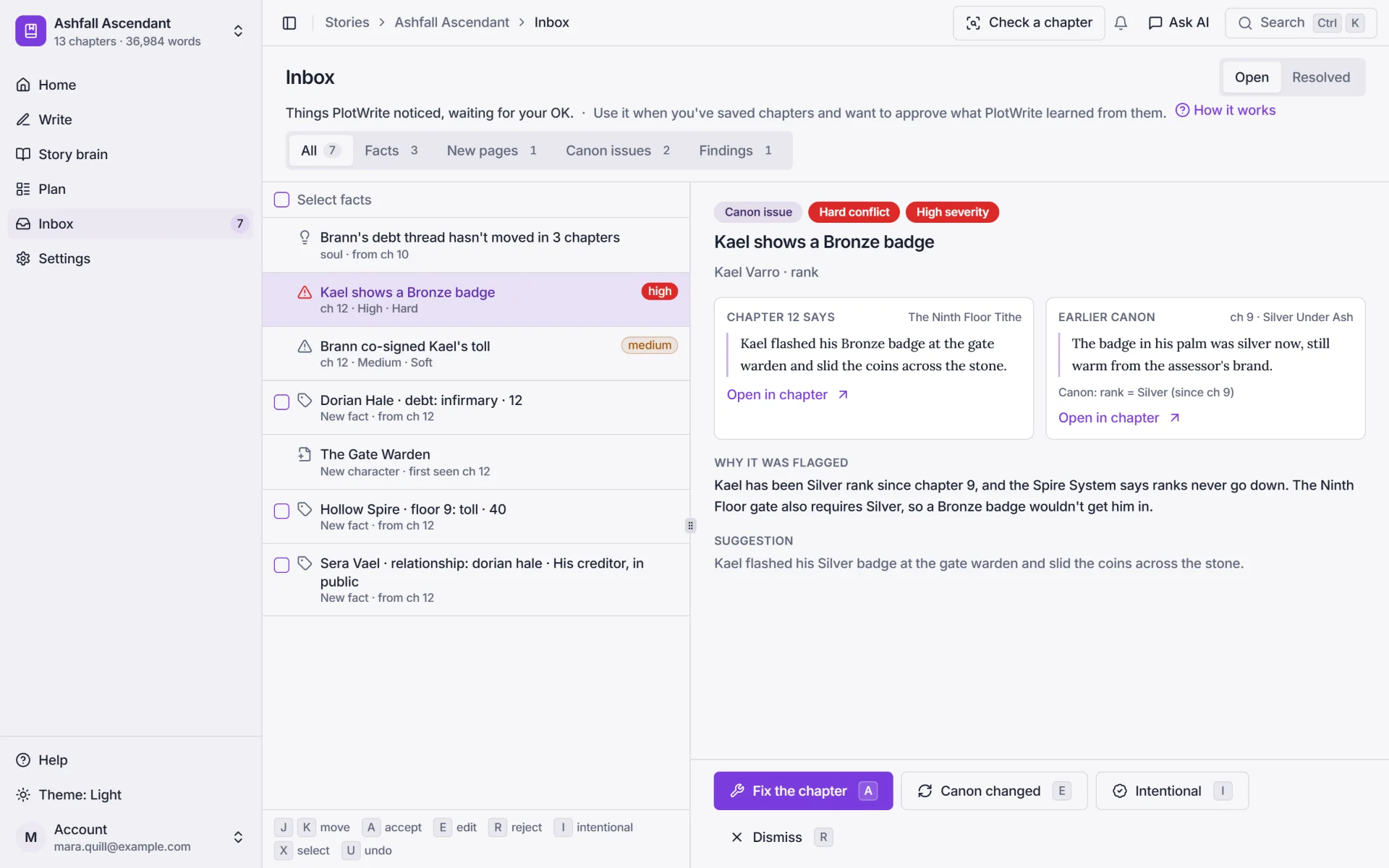Open the notifications bell

pyautogui.click(x=1121, y=23)
